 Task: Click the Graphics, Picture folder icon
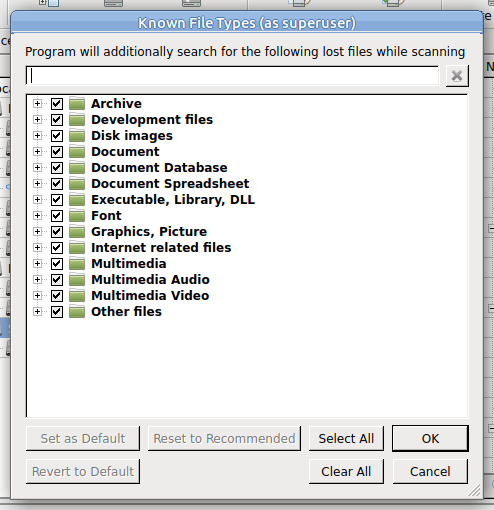coord(77,232)
